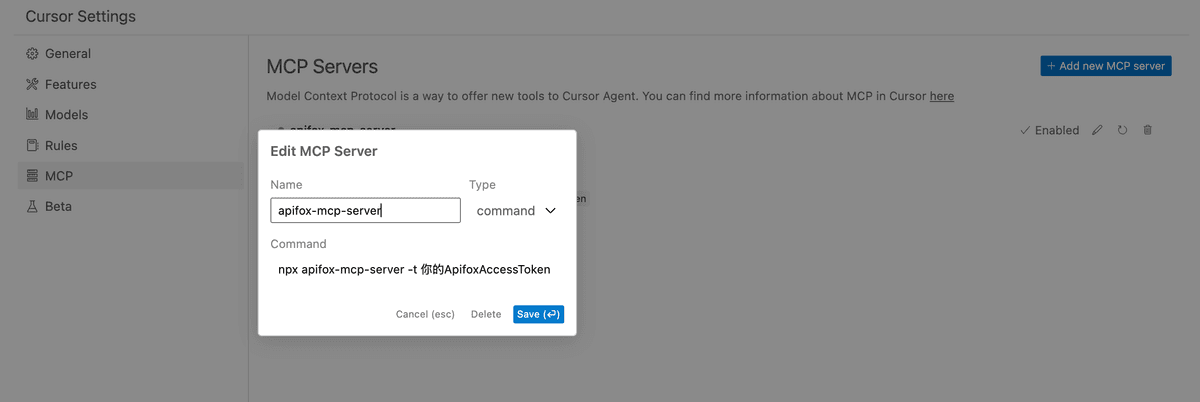1200x402 pixels.
Task: Click the Models chart icon
Action: [32, 115]
